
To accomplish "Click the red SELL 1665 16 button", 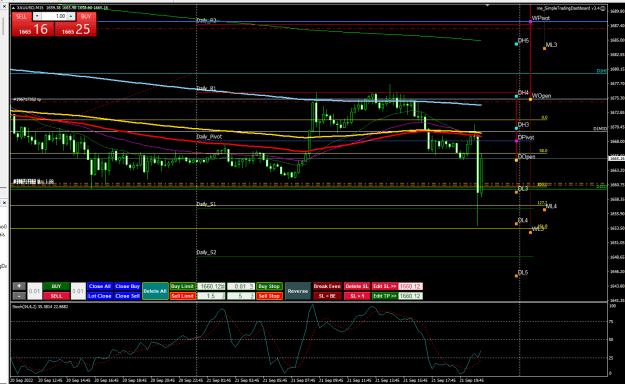I will click(33, 29).
